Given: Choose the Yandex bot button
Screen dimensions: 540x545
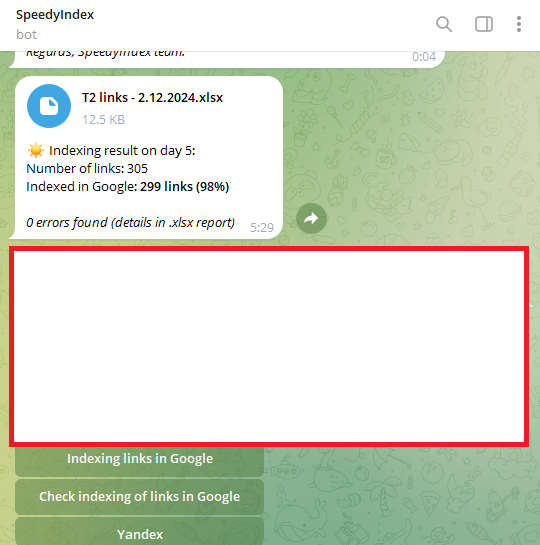Looking at the screenshot, I should coord(140,532).
